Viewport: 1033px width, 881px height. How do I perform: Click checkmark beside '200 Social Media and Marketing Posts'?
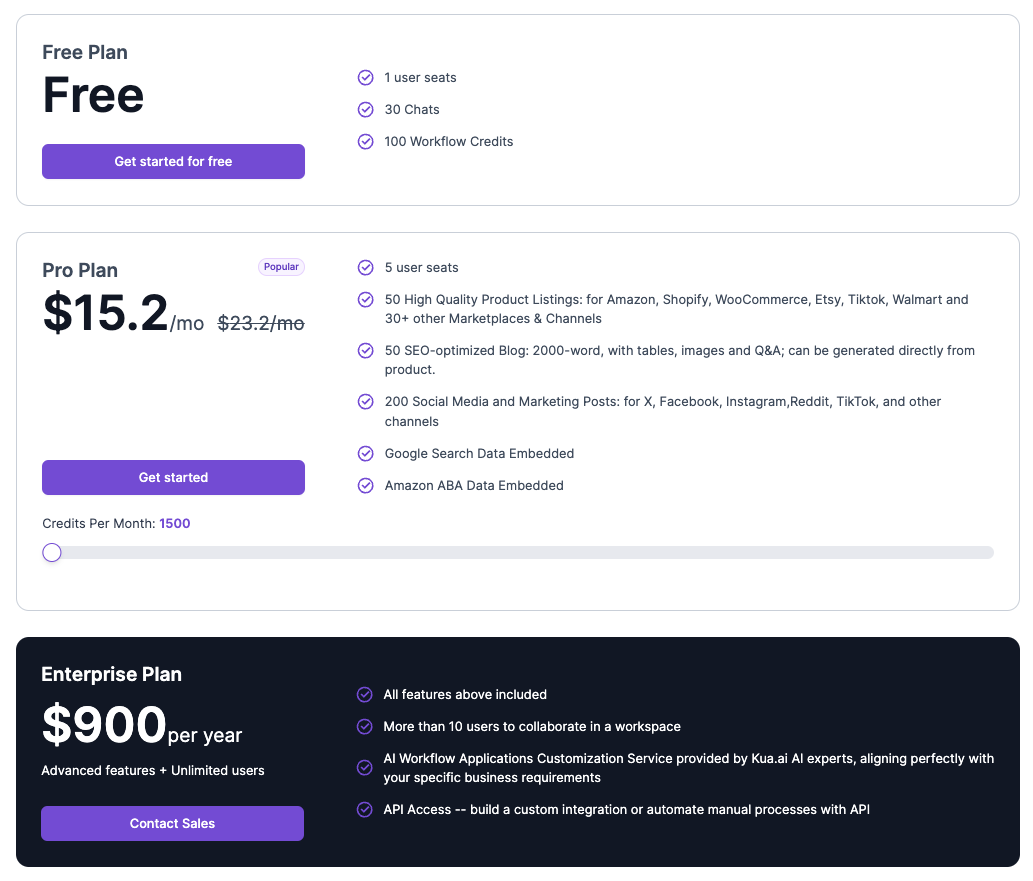point(366,402)
